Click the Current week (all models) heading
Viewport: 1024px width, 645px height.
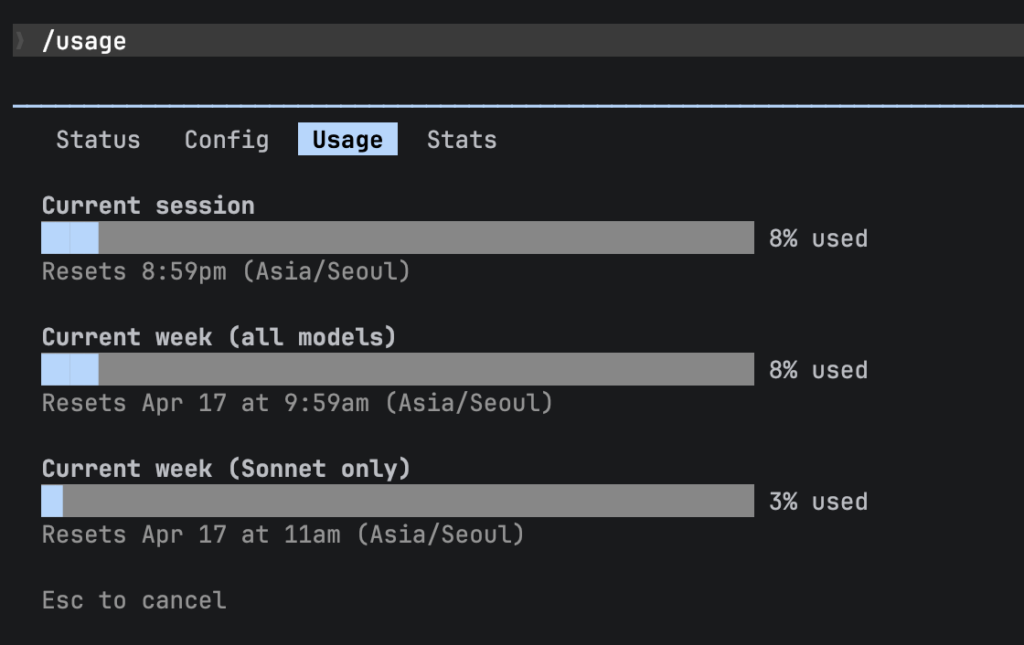click(x=219, y=338)
